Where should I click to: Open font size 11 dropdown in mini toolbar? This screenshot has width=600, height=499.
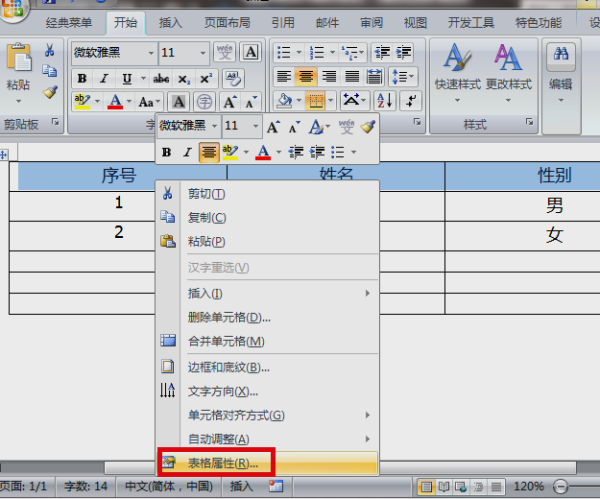point(256,126)
